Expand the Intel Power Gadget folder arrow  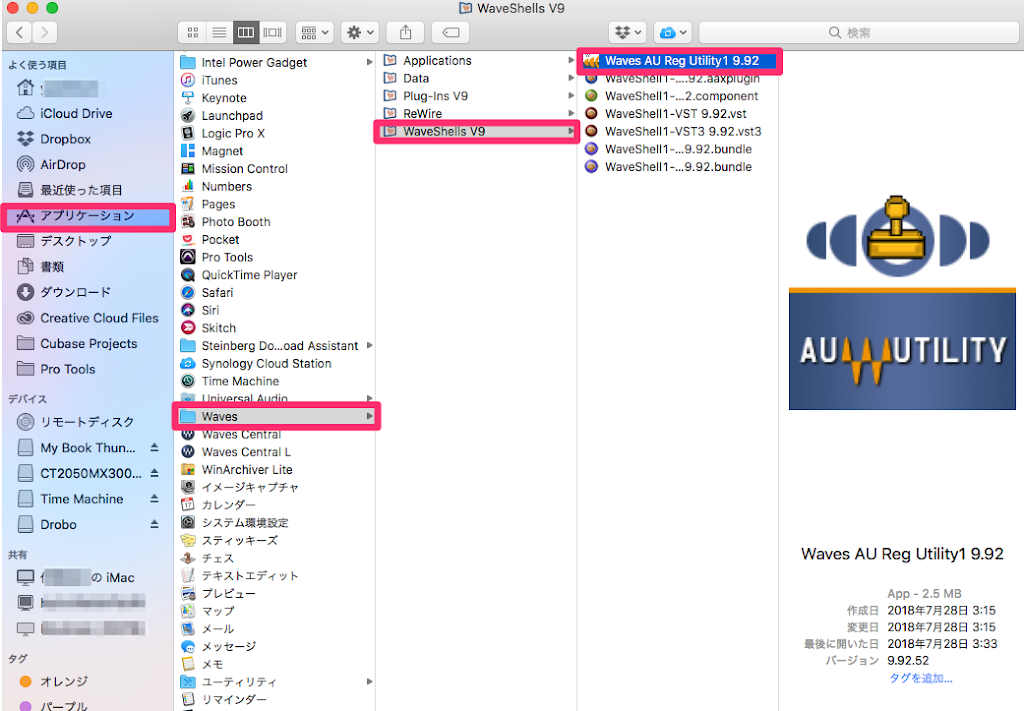click(x=370, y=62)
